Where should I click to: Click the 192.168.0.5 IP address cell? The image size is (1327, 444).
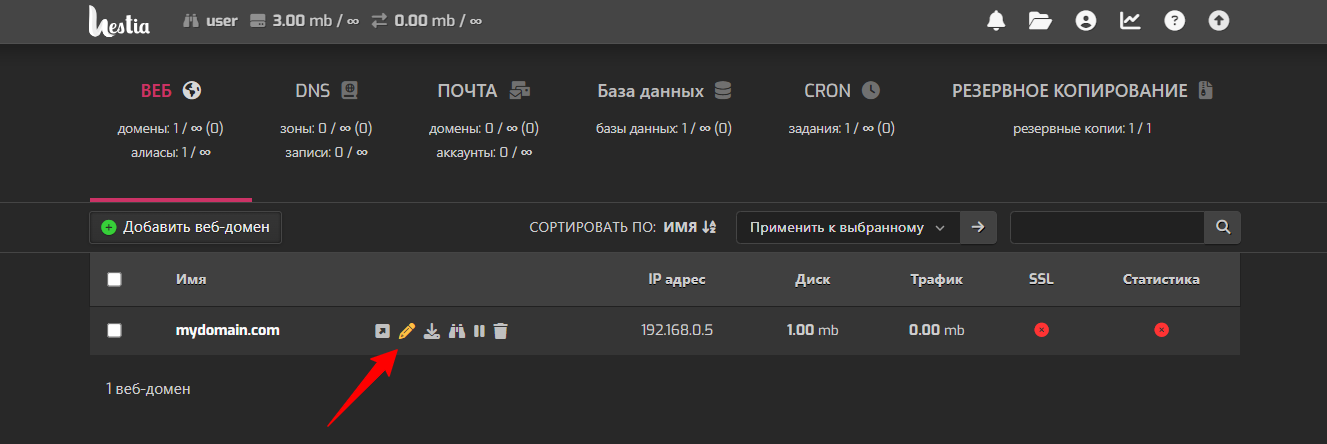click(x=677, y=330)
